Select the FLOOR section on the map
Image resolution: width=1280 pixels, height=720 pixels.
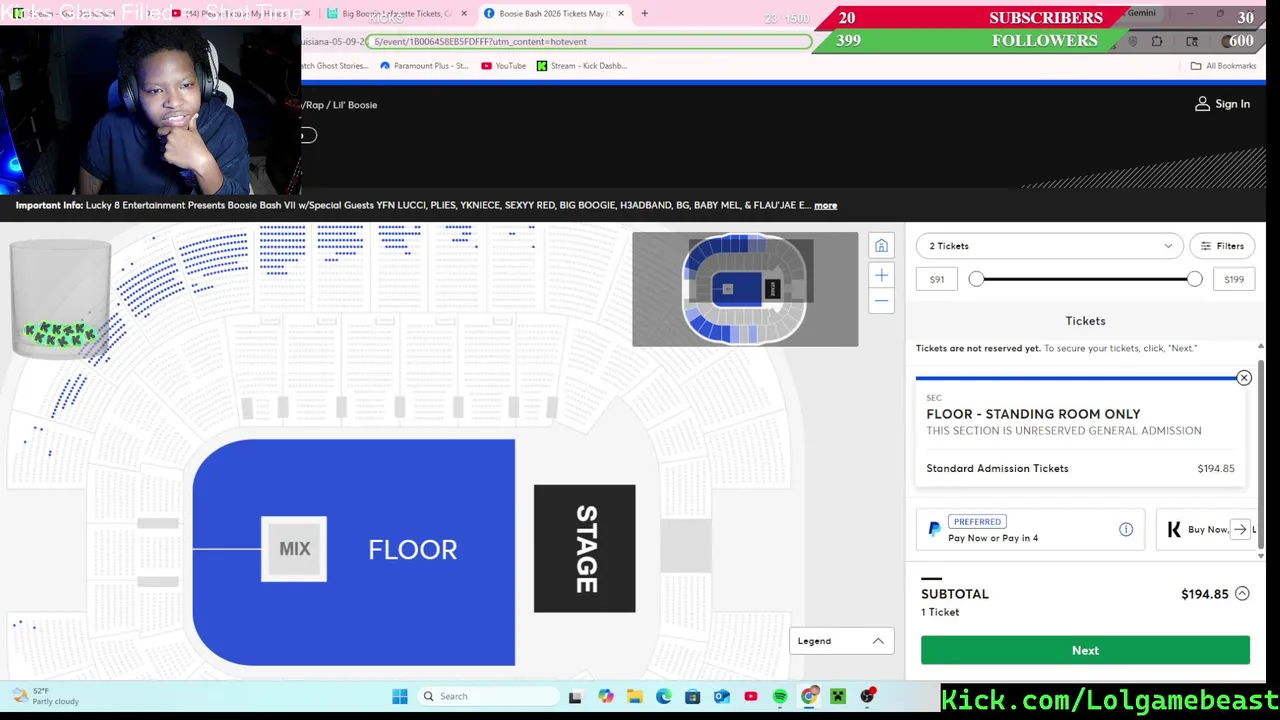pos(412,549)
